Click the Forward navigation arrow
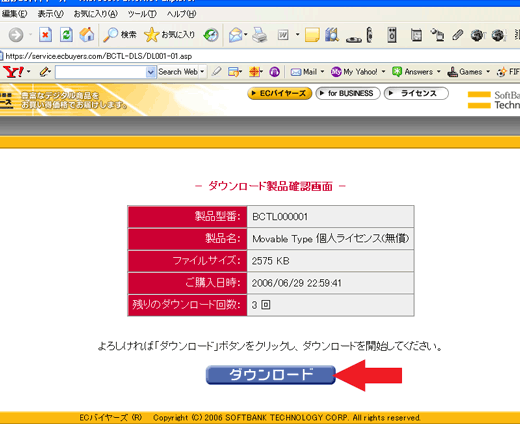Viewport: 520px width, 424px height. [x=16, y=35]
